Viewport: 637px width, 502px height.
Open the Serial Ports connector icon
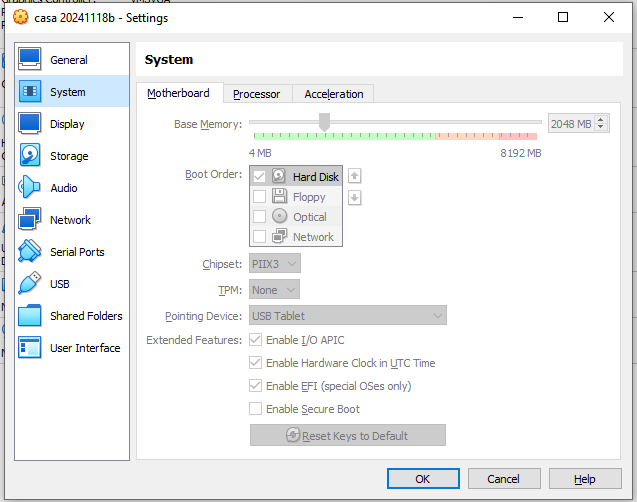tap(29, 251)
